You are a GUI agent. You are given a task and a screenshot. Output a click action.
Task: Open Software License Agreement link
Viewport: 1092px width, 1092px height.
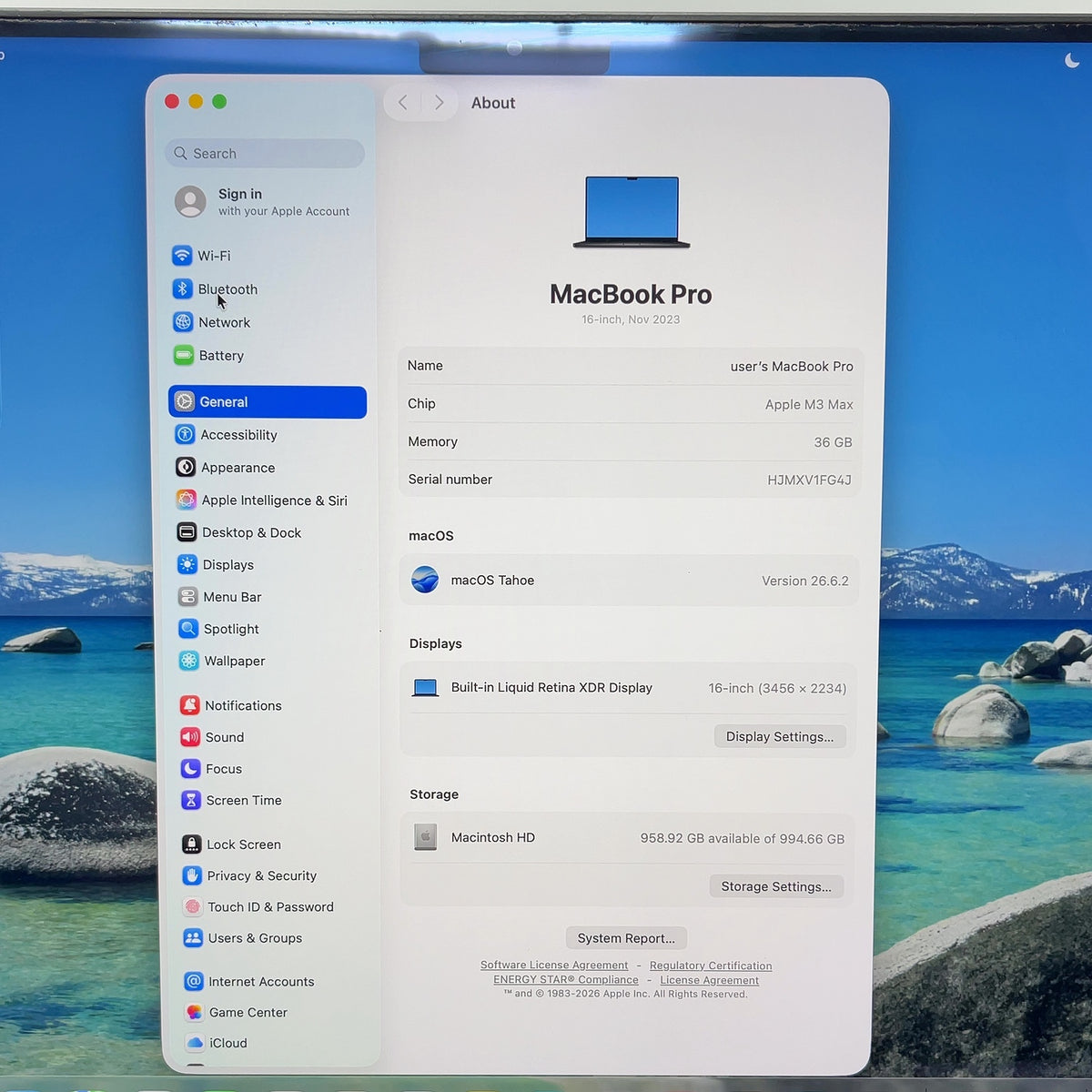554,966
